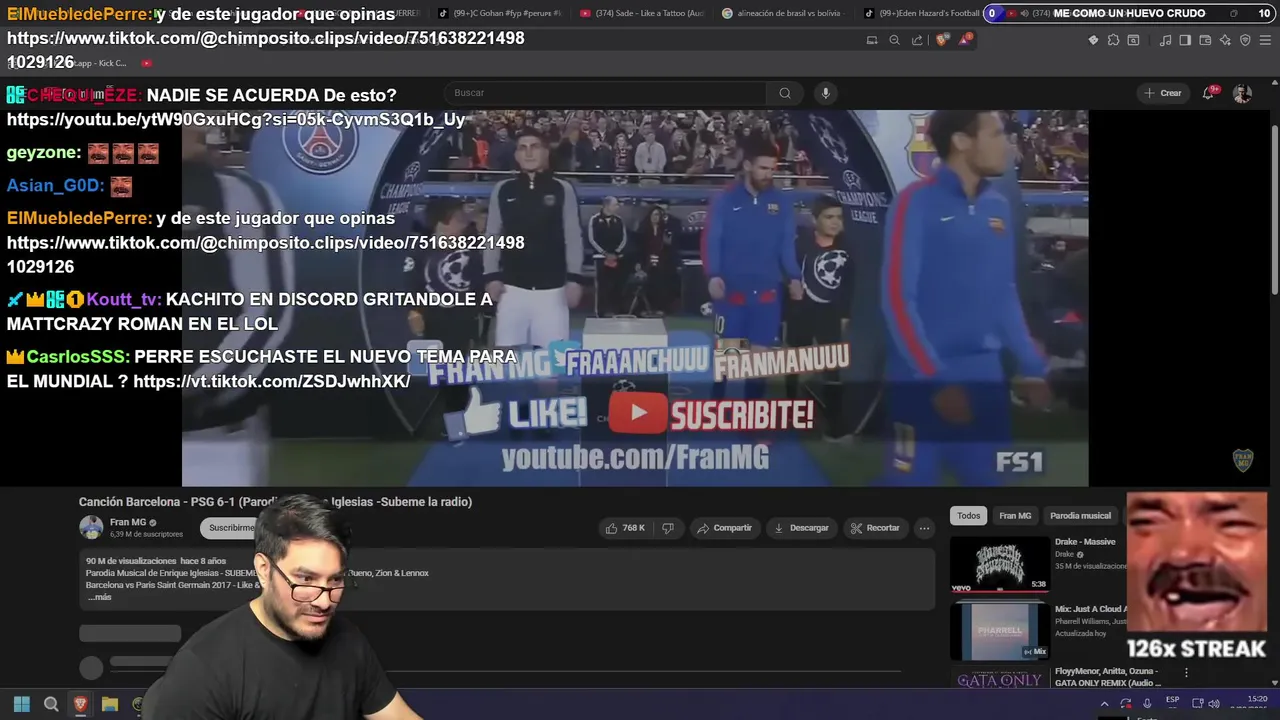This screenshot has width=1280, height=720.
Task: Open the ESP language indicator
Action: coord(1172,701)
